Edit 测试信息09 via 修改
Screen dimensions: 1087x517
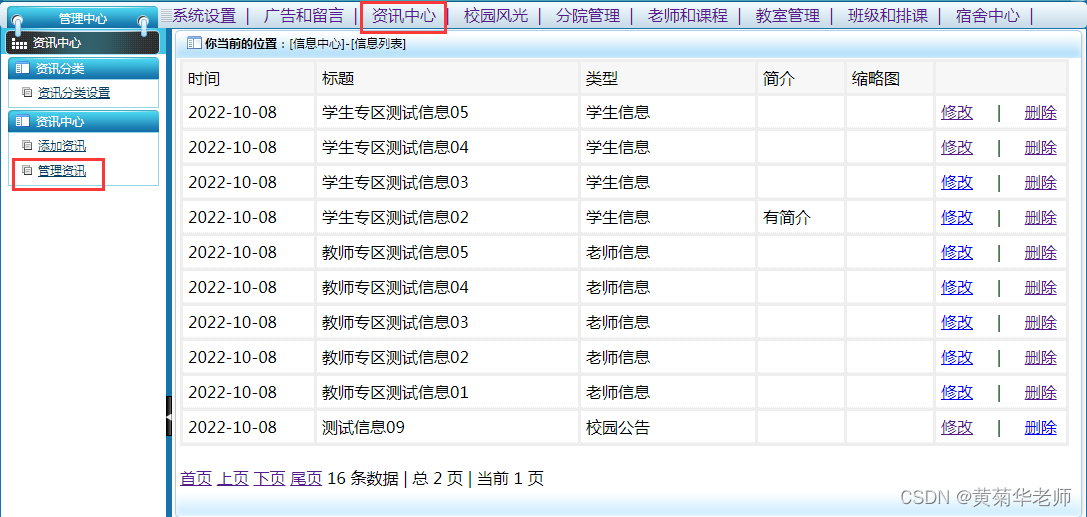957,428
